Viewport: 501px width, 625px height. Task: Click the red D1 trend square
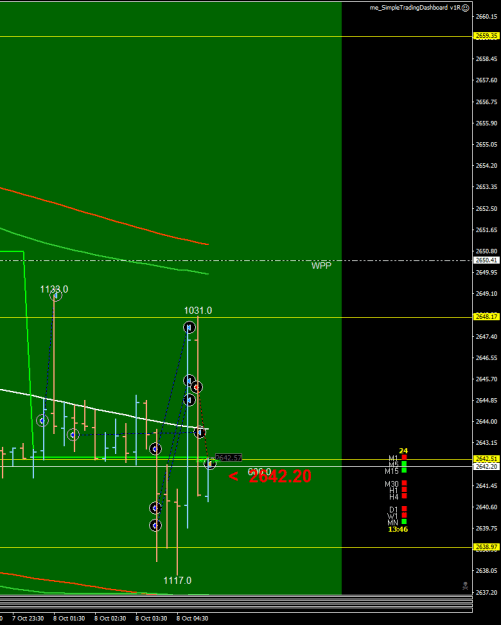coord(404,509)
